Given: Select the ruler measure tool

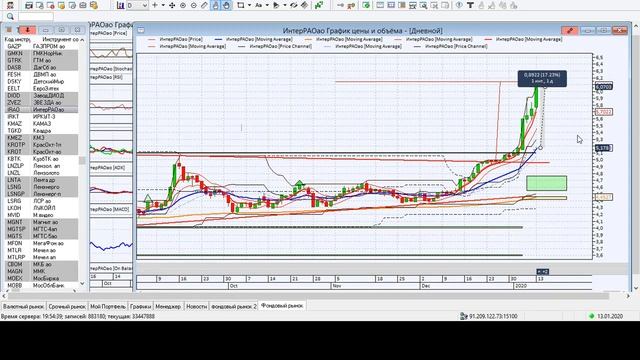Looking at the screenshot, I should pyautogui.click(x=204, y=5).
